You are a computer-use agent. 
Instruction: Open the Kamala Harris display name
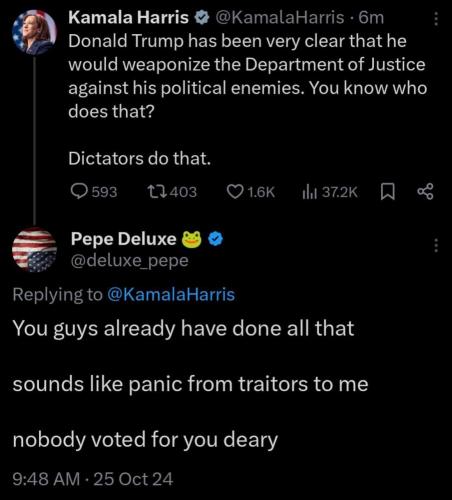point(128,18)
